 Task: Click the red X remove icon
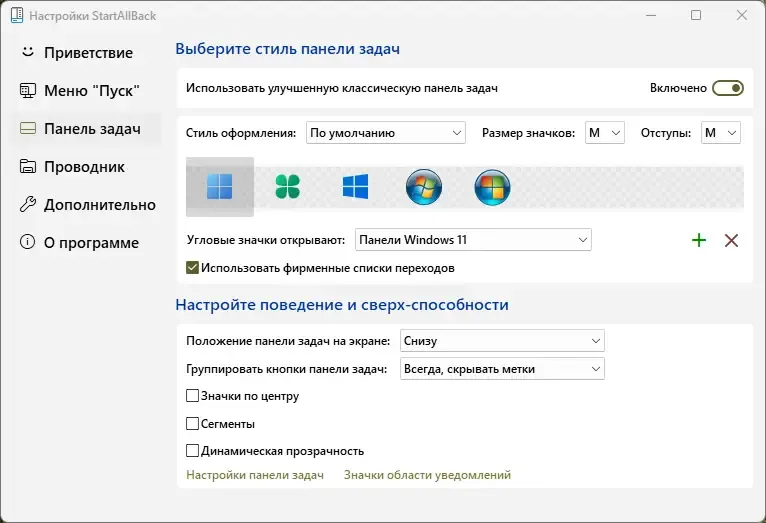pyautogui.click(x=731, y=240)
